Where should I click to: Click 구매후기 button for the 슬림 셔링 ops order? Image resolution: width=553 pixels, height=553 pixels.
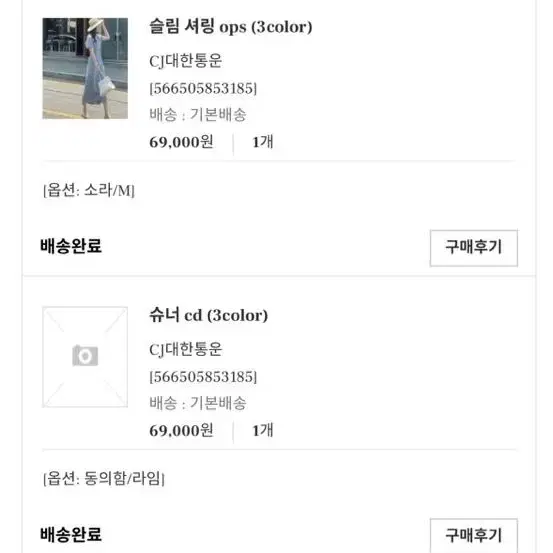pyautogui.click(x=474, y=248)
